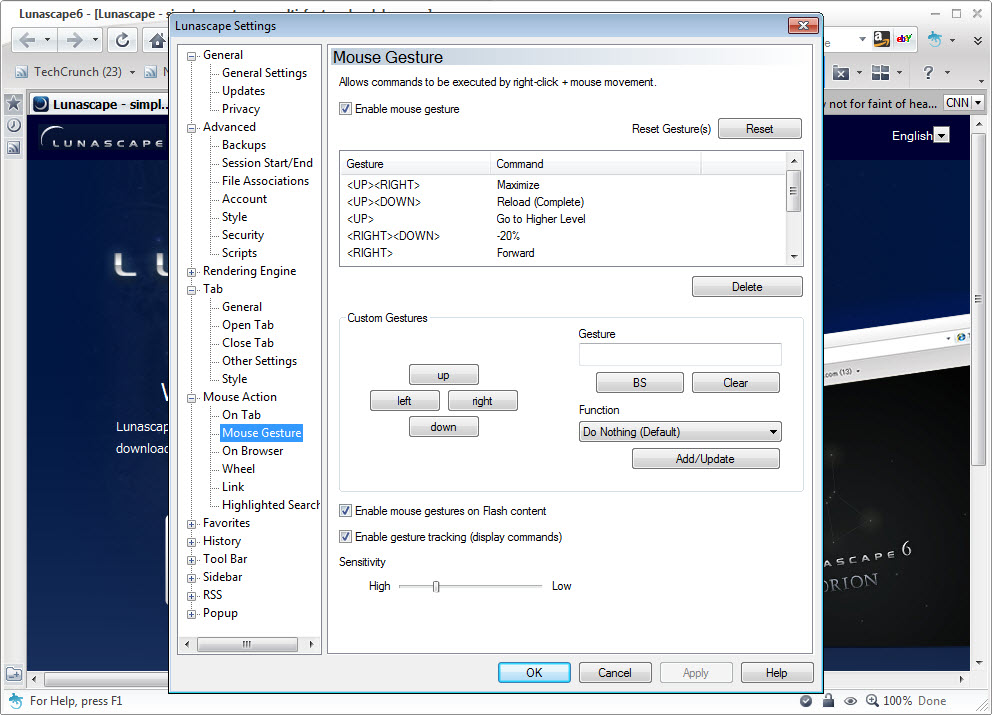Click the padlock security icon in status bar

pyautogui.click(x=828, y=700)
